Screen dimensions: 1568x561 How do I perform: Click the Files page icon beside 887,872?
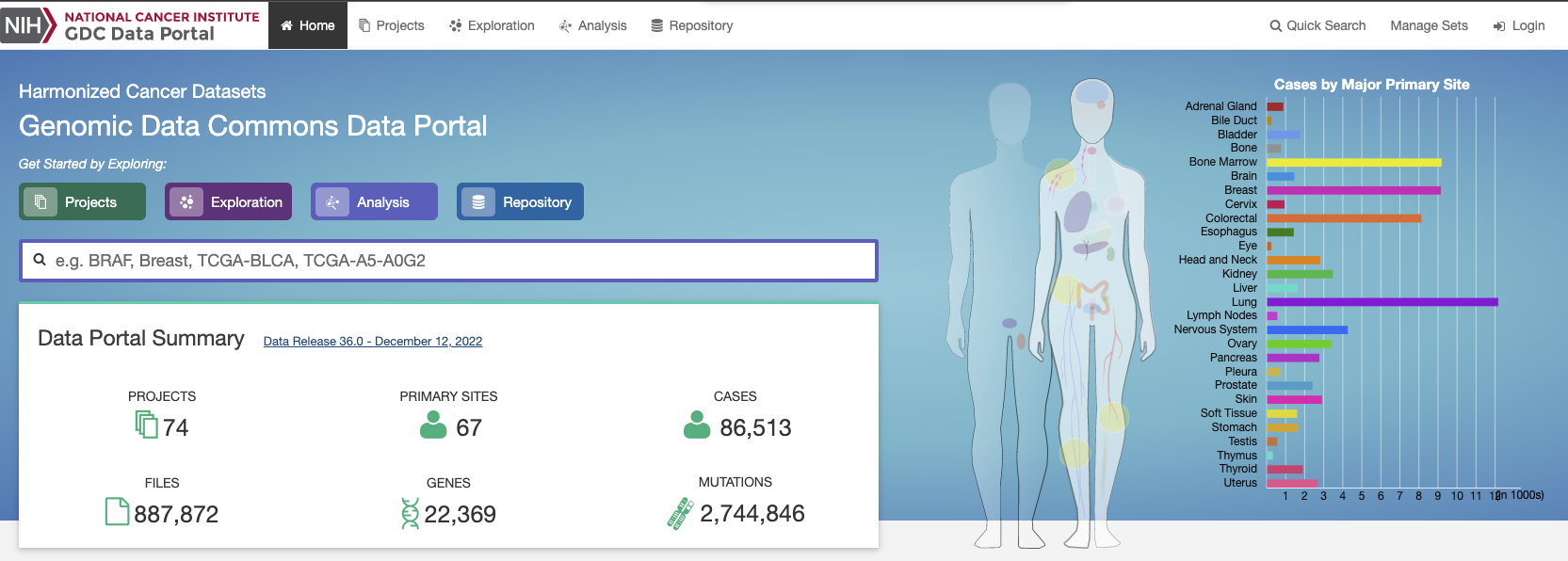pos(117,511)
